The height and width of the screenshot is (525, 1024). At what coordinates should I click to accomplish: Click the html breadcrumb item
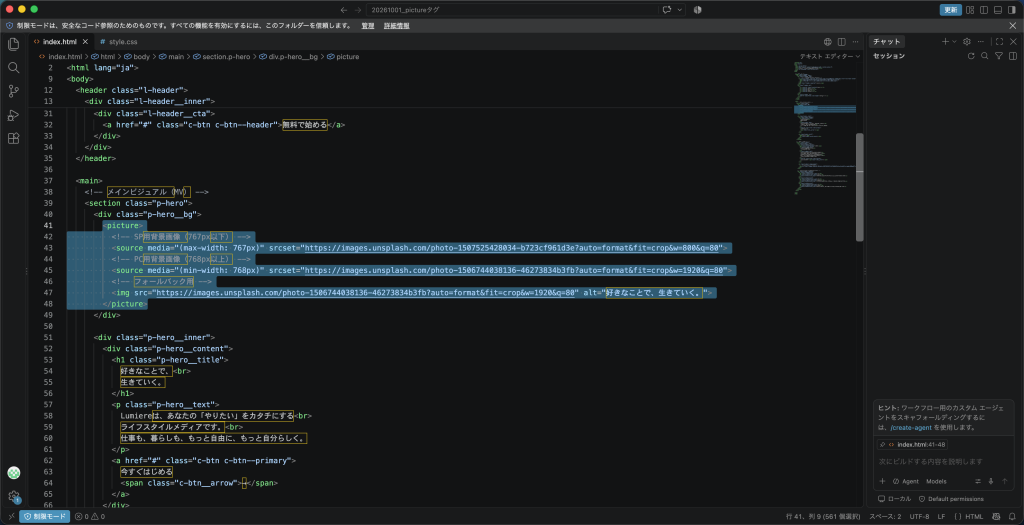[x=103, y=57]
